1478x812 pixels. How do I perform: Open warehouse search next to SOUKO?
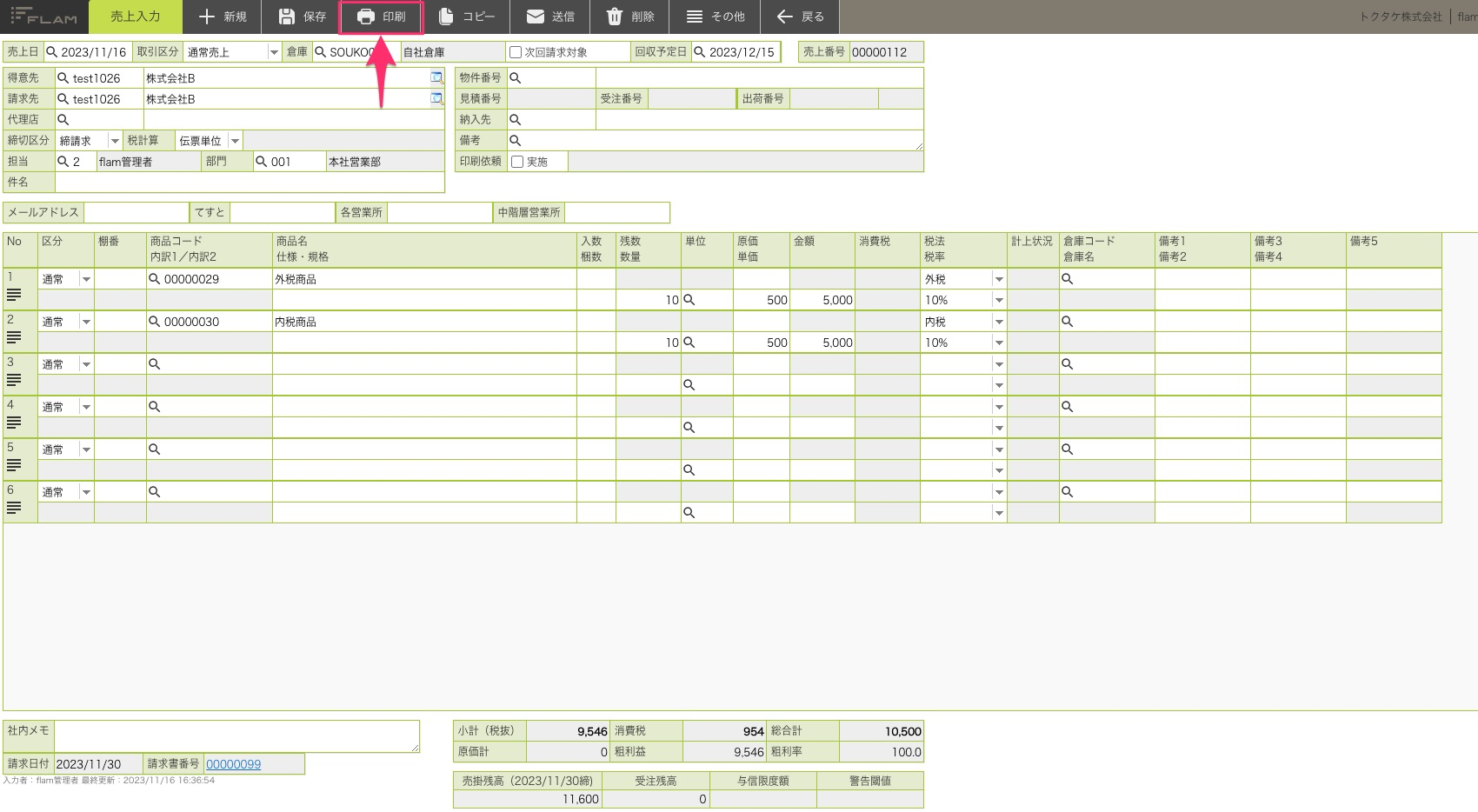click(321, 52)
